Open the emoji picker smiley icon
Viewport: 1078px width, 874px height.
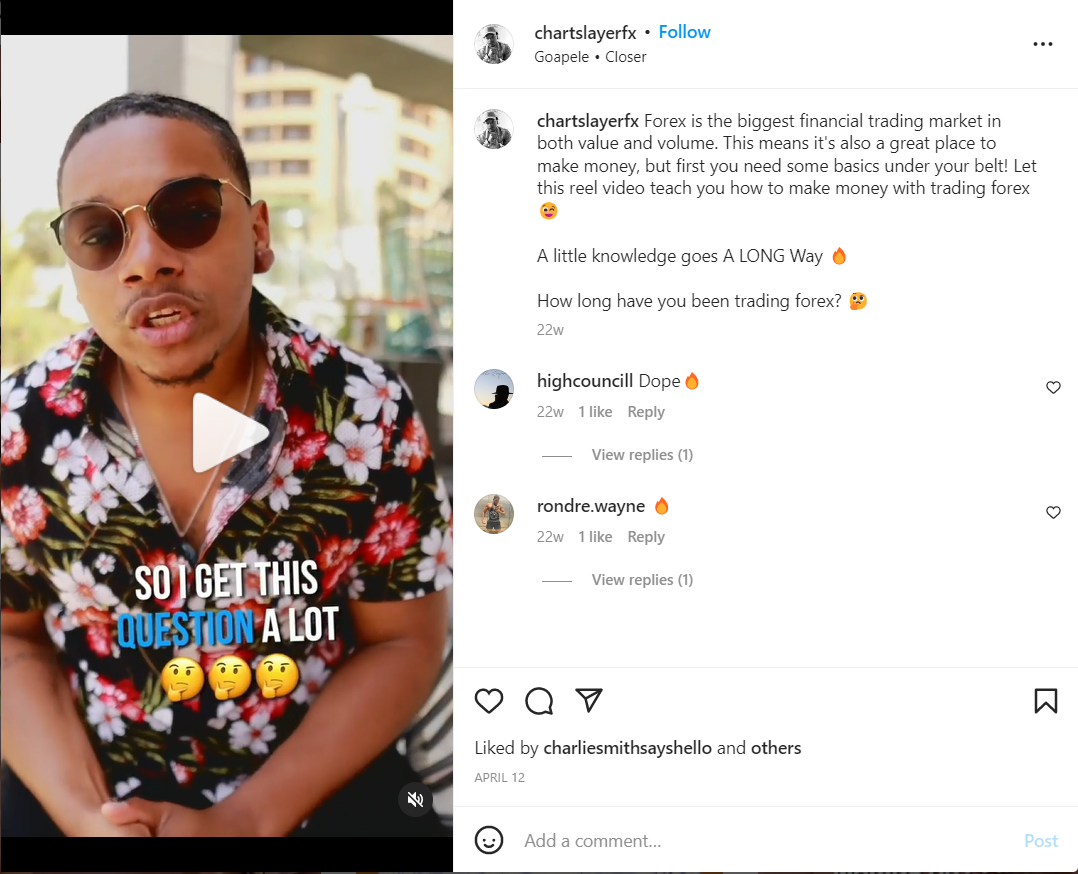tap(489, 840)
